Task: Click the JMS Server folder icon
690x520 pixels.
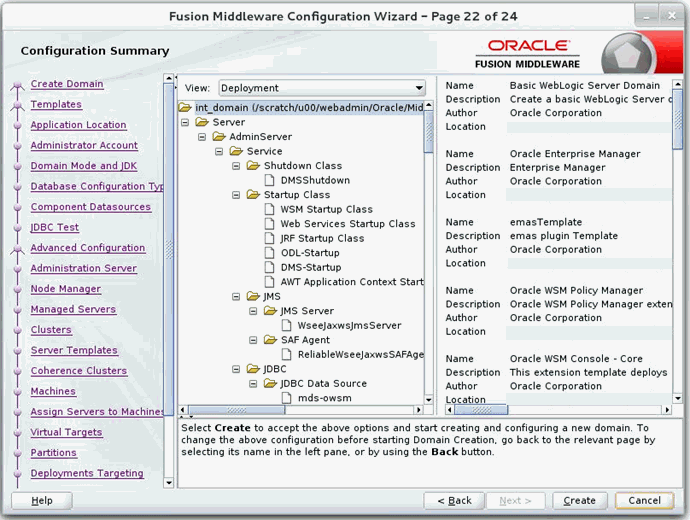Action: (270, 311)
